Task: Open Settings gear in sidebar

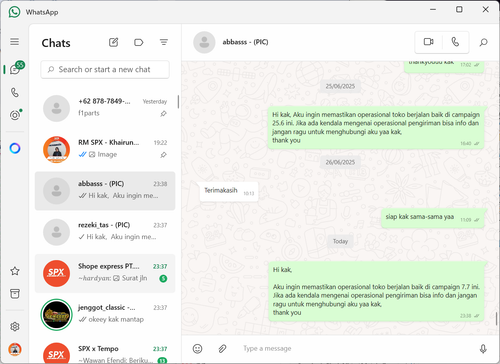Action: click(x=15, y=326)
